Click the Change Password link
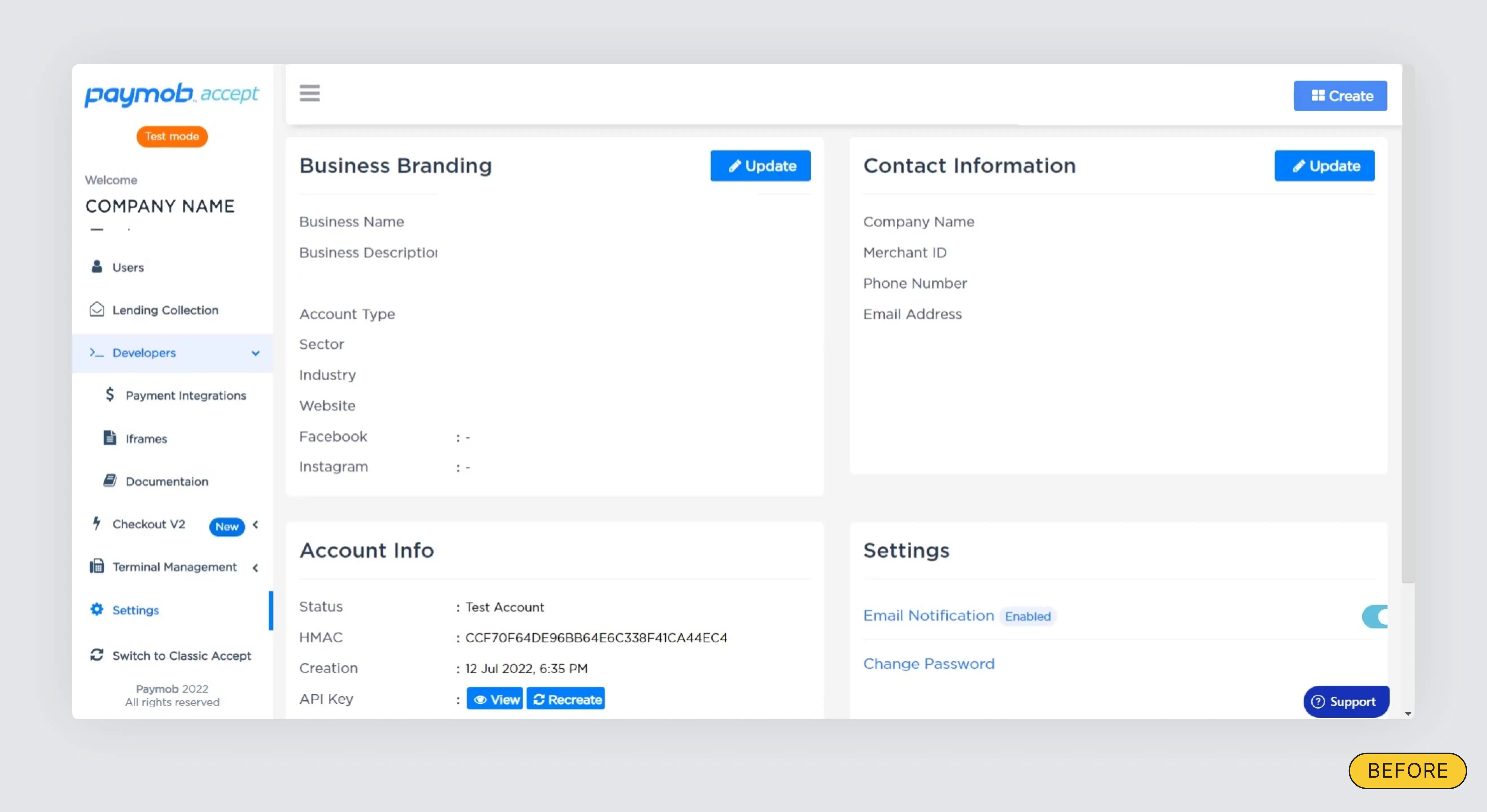 coord(929,664)
